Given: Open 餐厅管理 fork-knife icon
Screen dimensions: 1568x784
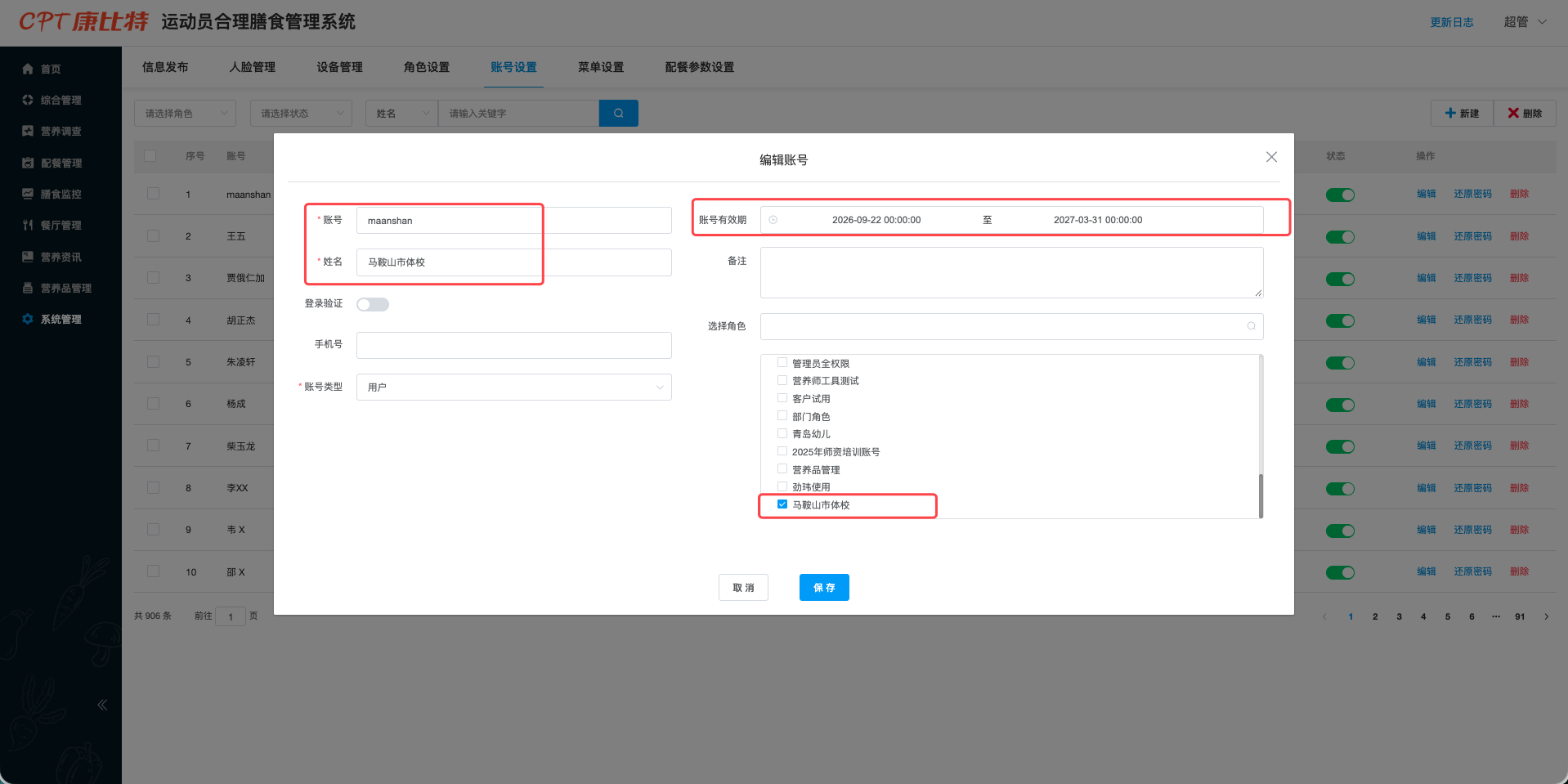Looking at the screenshot, I should pos(28,225).
